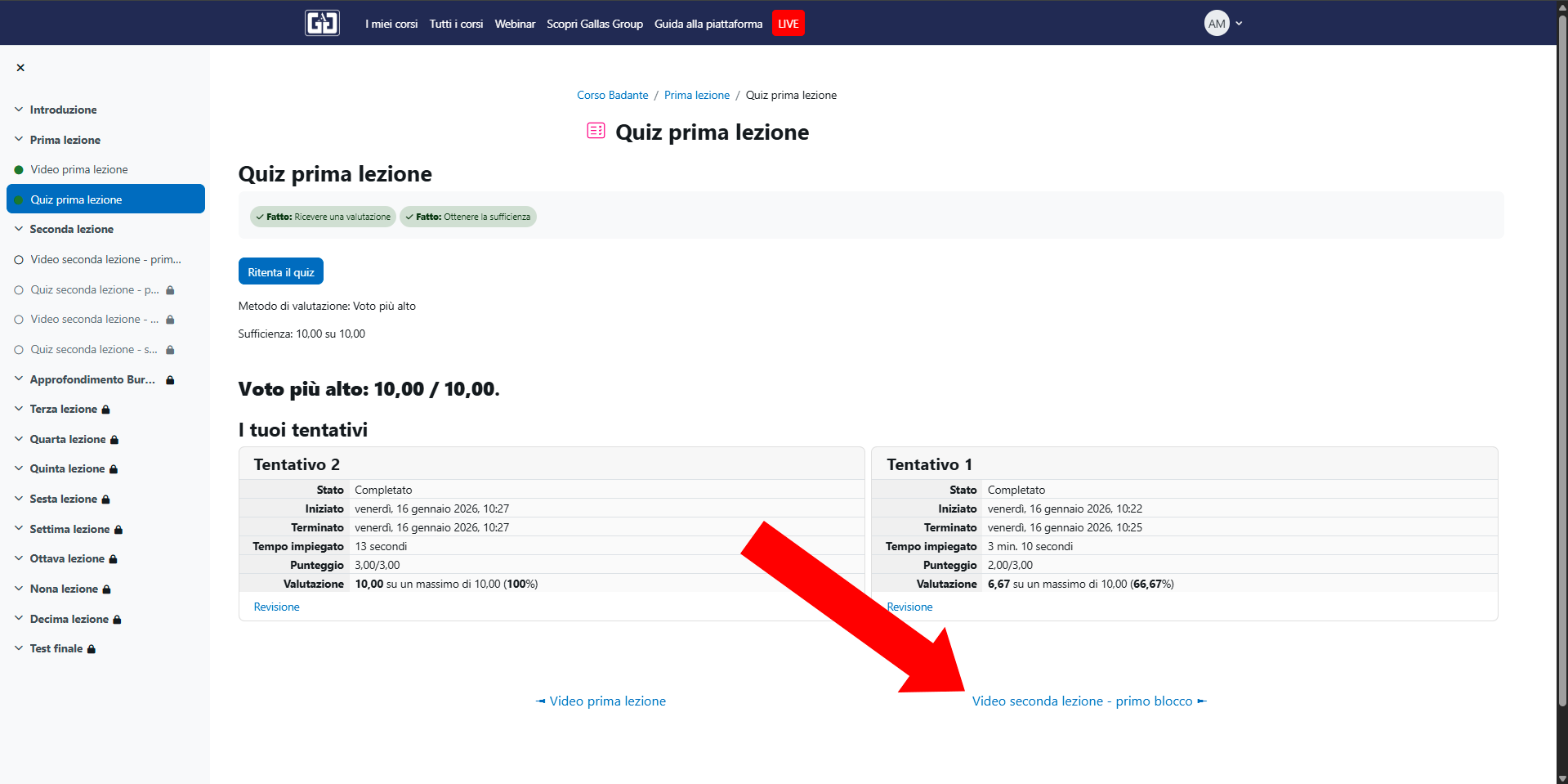Open Revisione link for Tentativo 2

[x=276, y=607]
